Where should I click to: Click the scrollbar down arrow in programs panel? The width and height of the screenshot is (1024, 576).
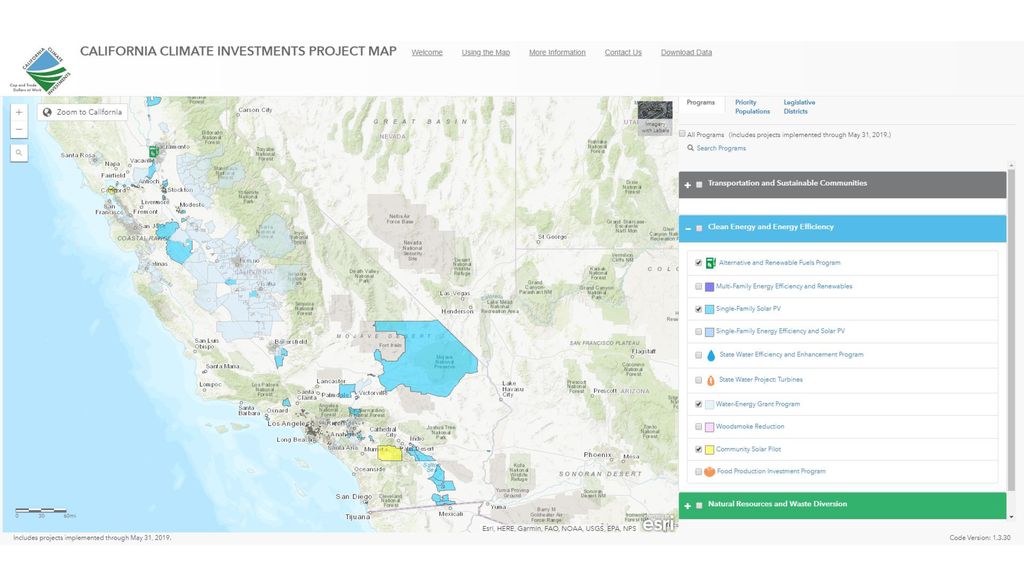click(1011, 516)
